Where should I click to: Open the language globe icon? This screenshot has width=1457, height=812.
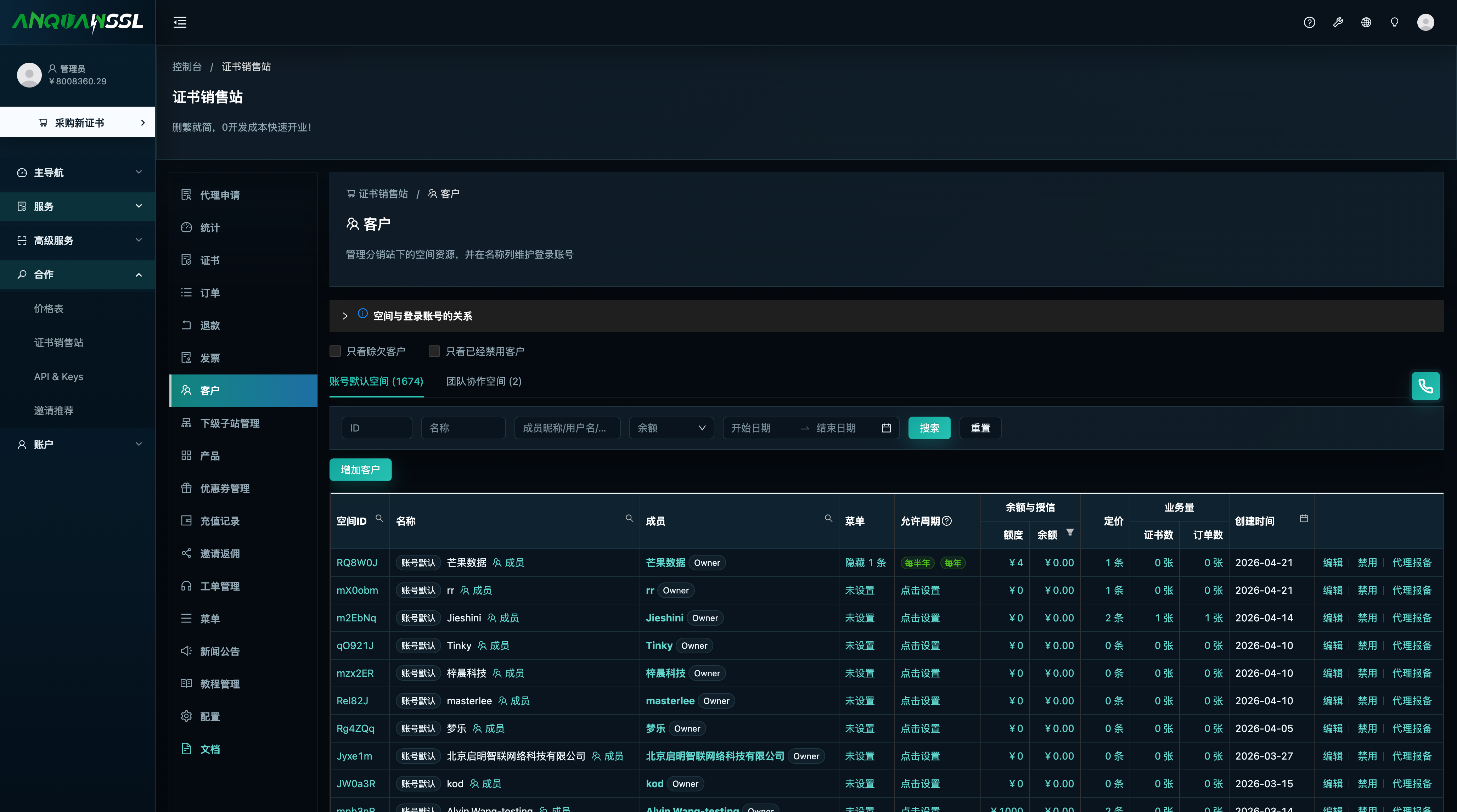[x=1366, y=23]
